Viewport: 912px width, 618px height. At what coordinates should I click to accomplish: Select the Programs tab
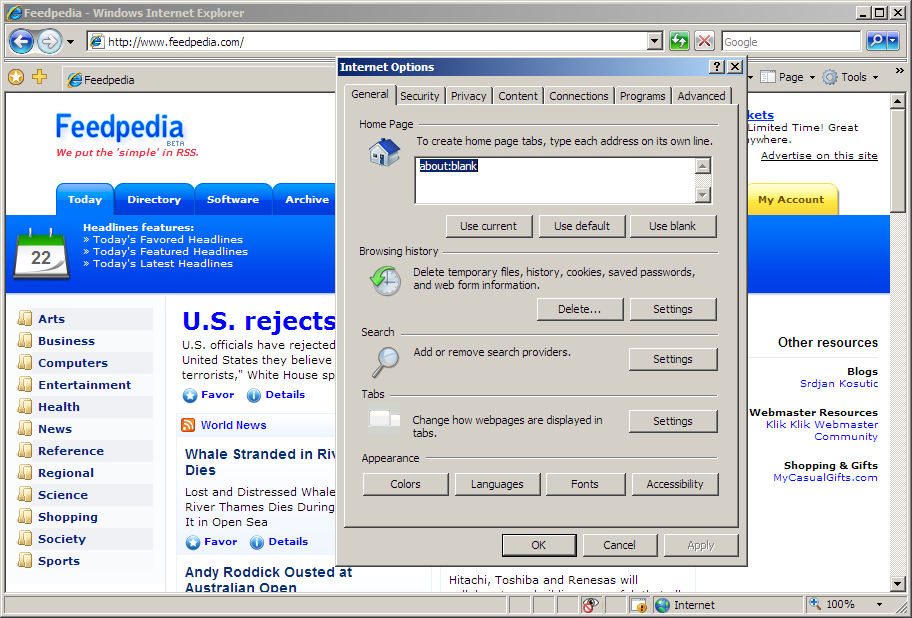[643, 96]
